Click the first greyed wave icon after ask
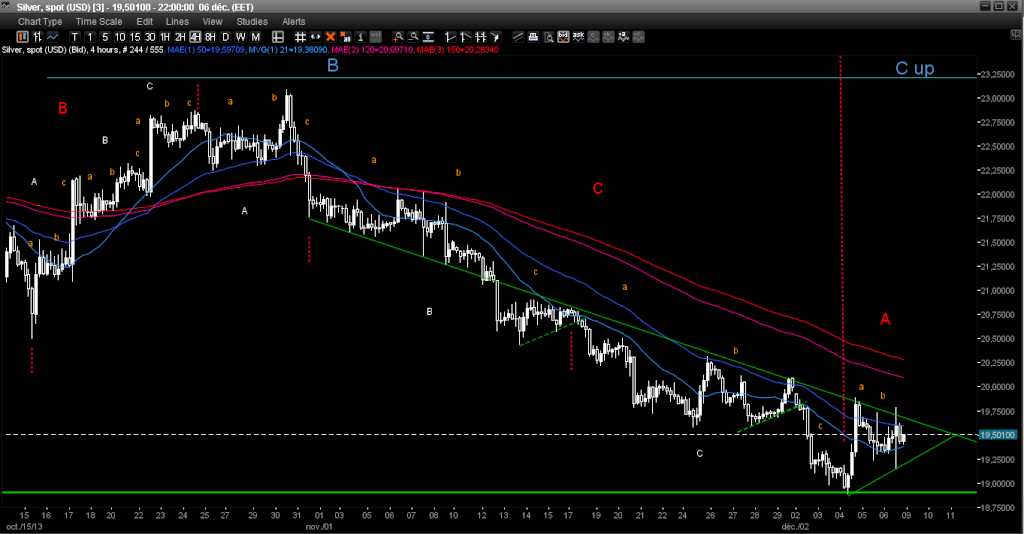The image size is (1024, 534). click(593, 37)
